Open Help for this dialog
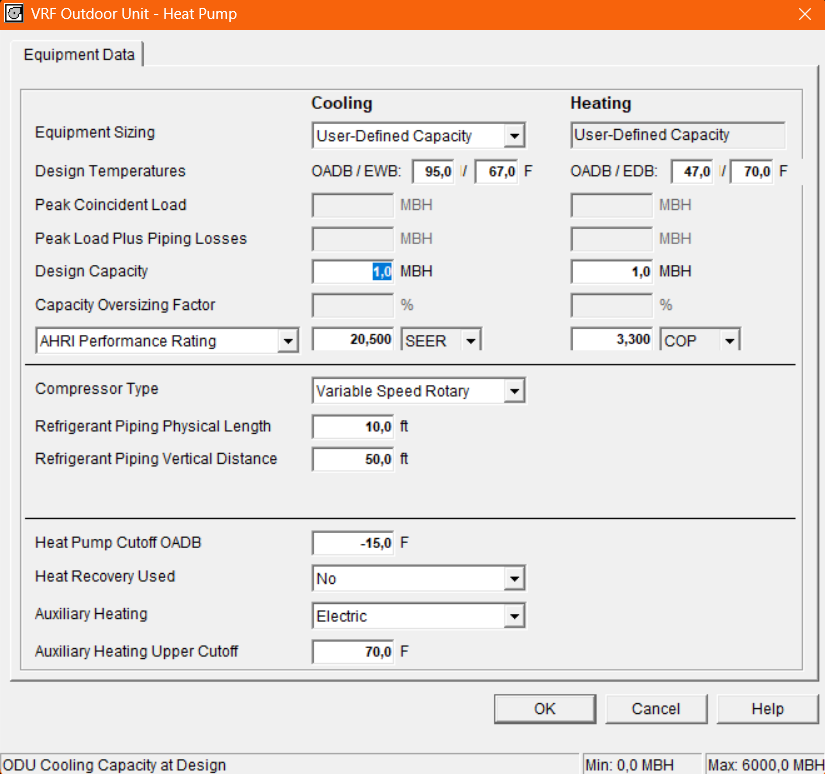 767,709
